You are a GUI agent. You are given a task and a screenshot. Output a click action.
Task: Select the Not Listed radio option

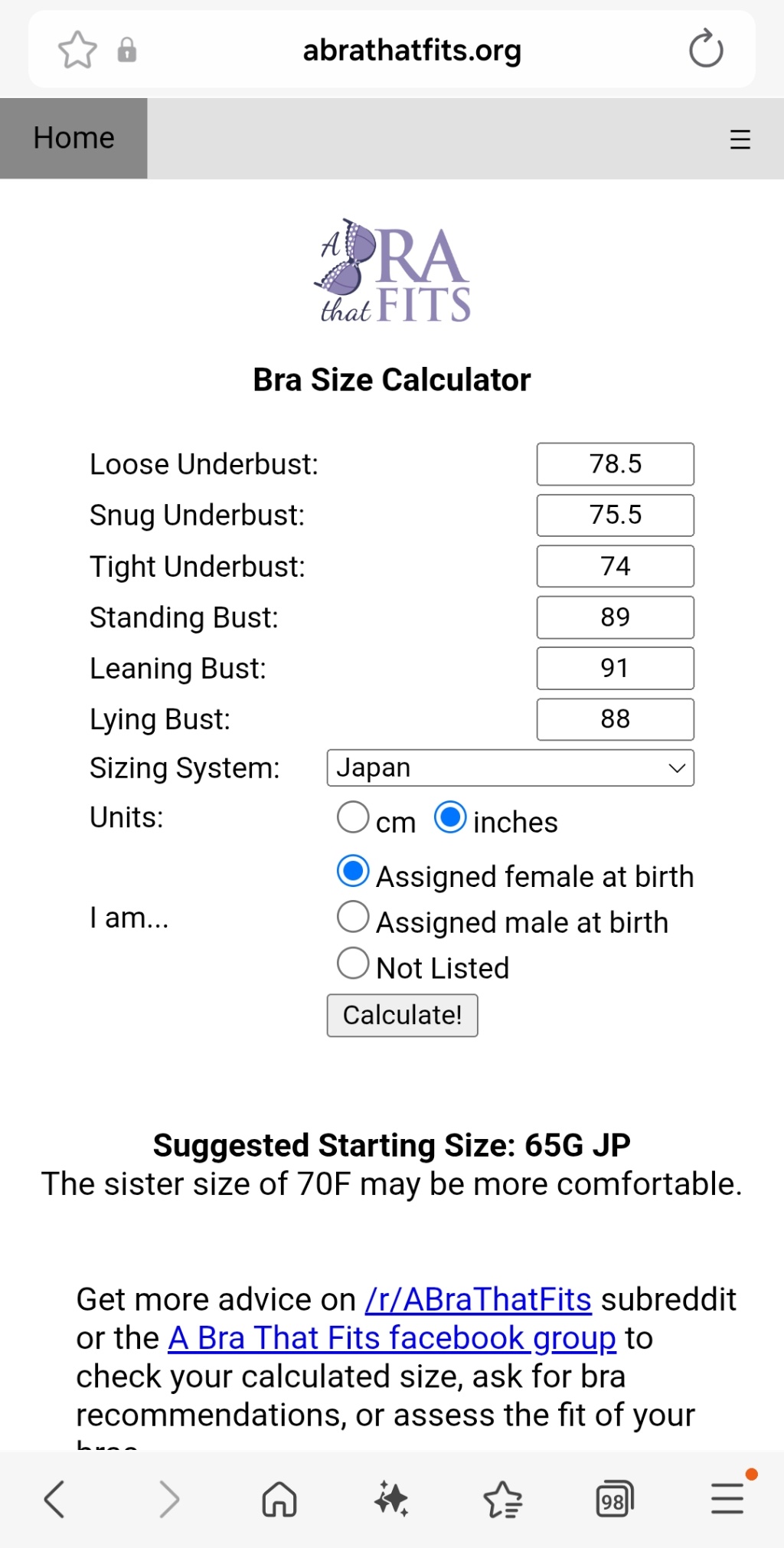click(353, 963)
